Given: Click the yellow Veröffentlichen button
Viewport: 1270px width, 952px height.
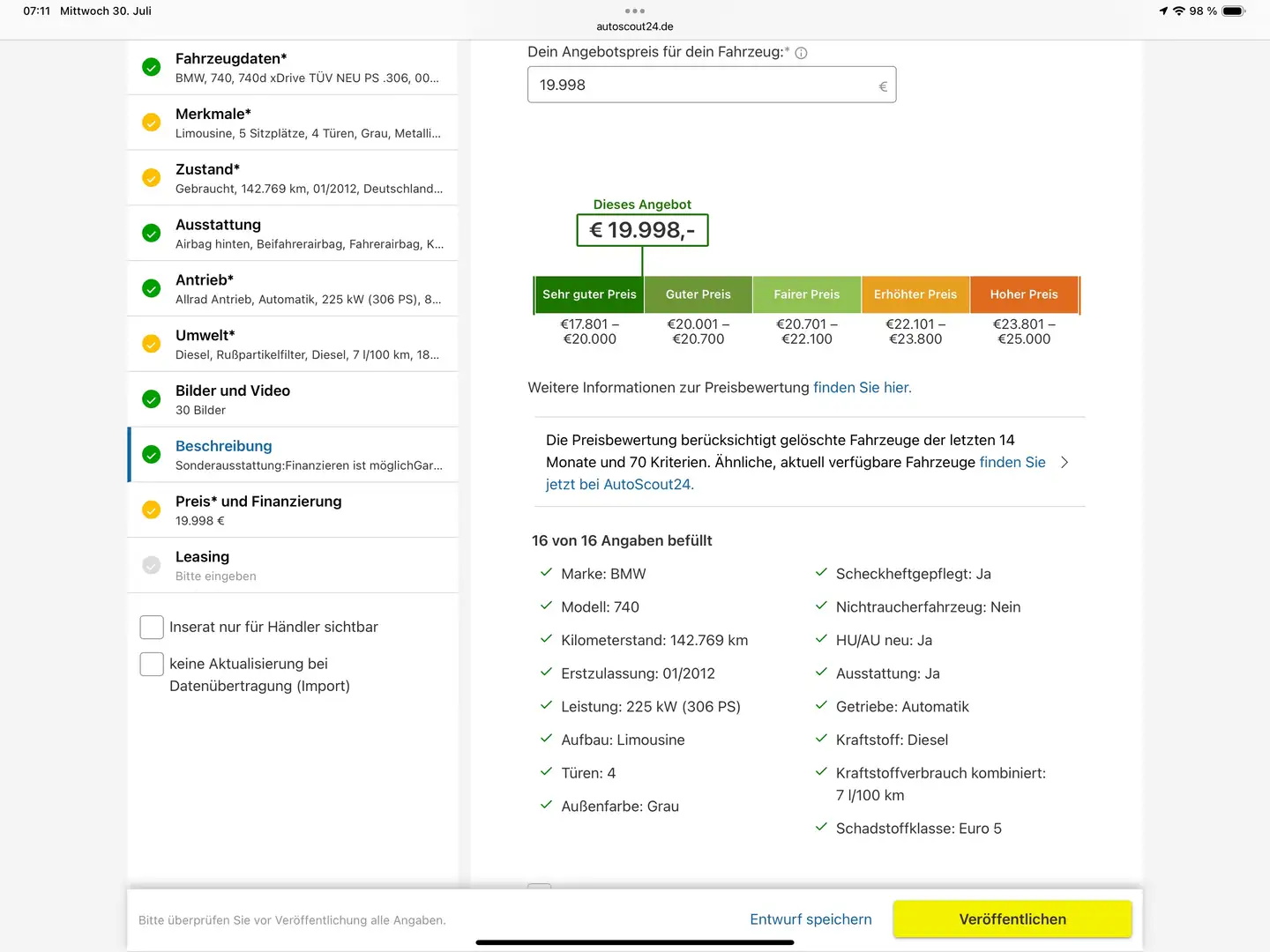Looking at the screenshot, I should coord(1012,919).
